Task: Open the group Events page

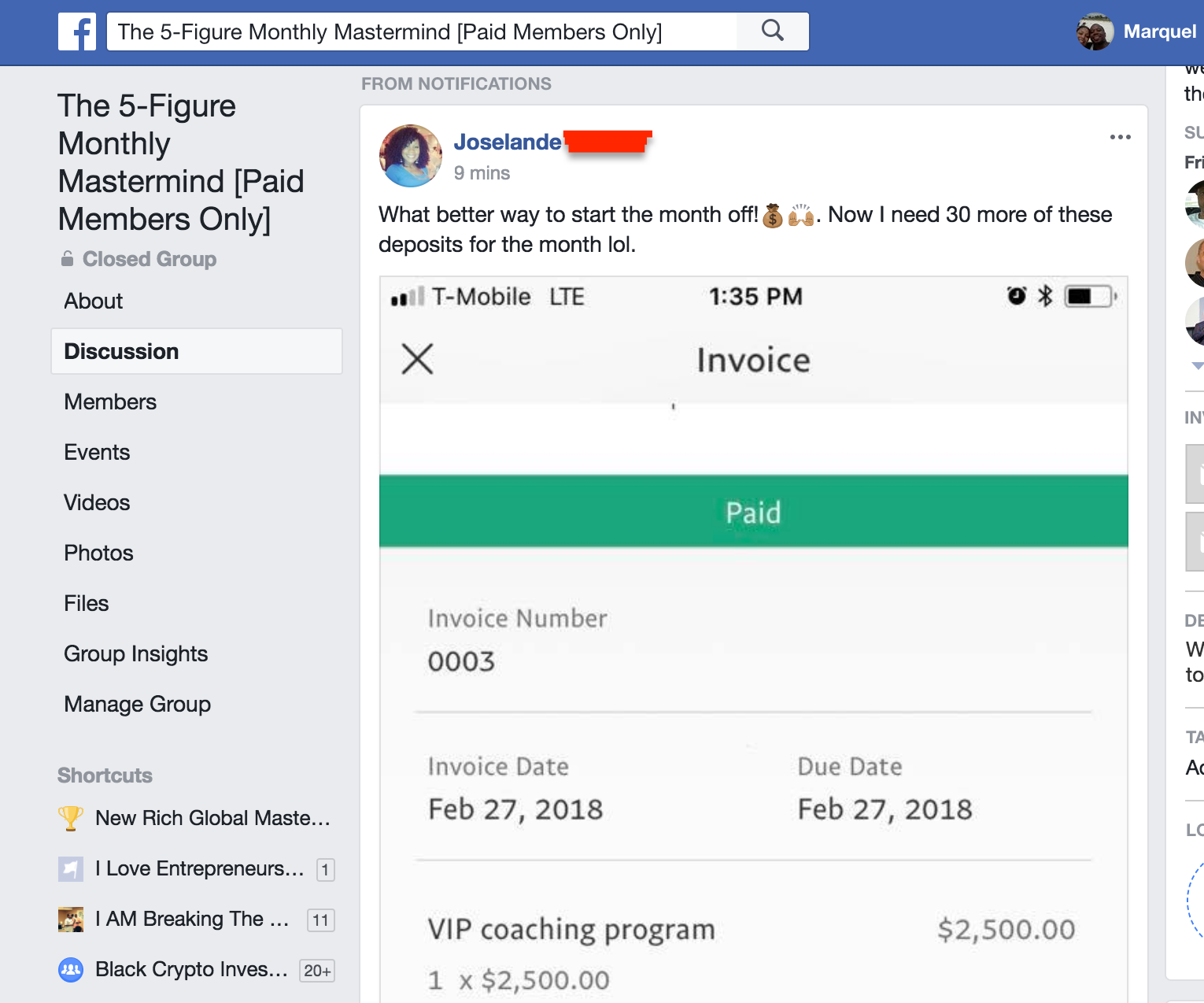Action: [97, 452]
